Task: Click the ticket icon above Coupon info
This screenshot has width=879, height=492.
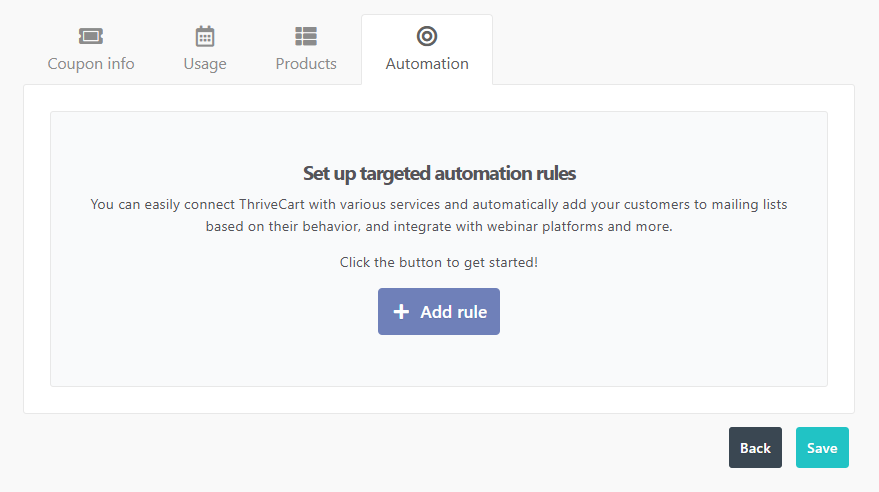Action: tap(91, 36)
